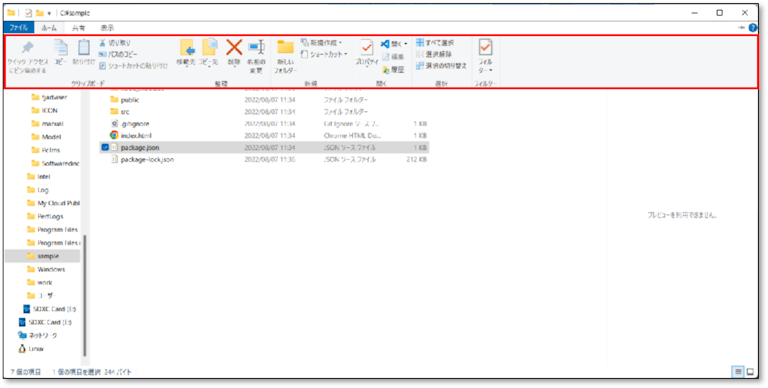Open the blue Help question mark icon

click(x=753, y=28)
